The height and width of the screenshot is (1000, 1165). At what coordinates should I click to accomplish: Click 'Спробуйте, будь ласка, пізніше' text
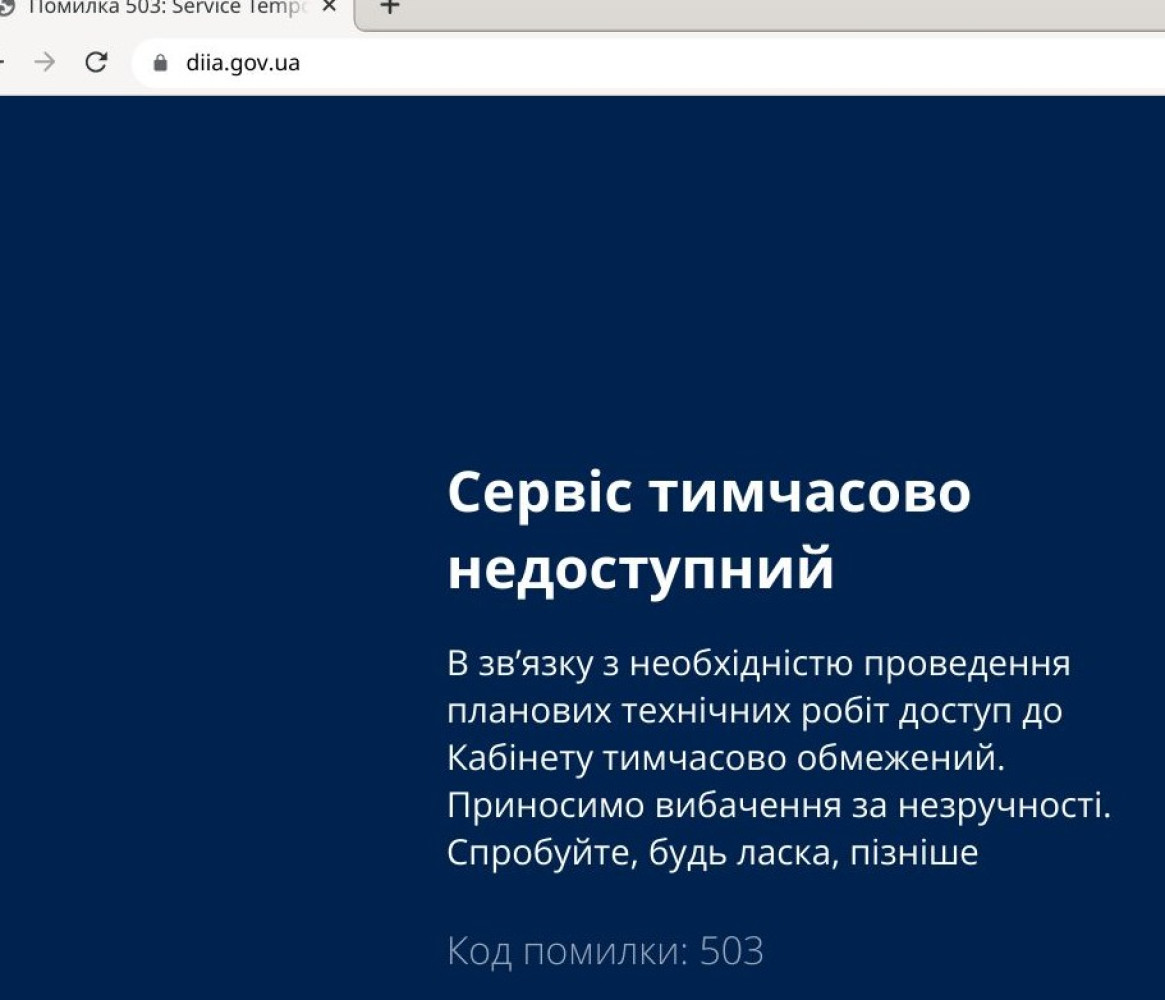tap(711, 854)
